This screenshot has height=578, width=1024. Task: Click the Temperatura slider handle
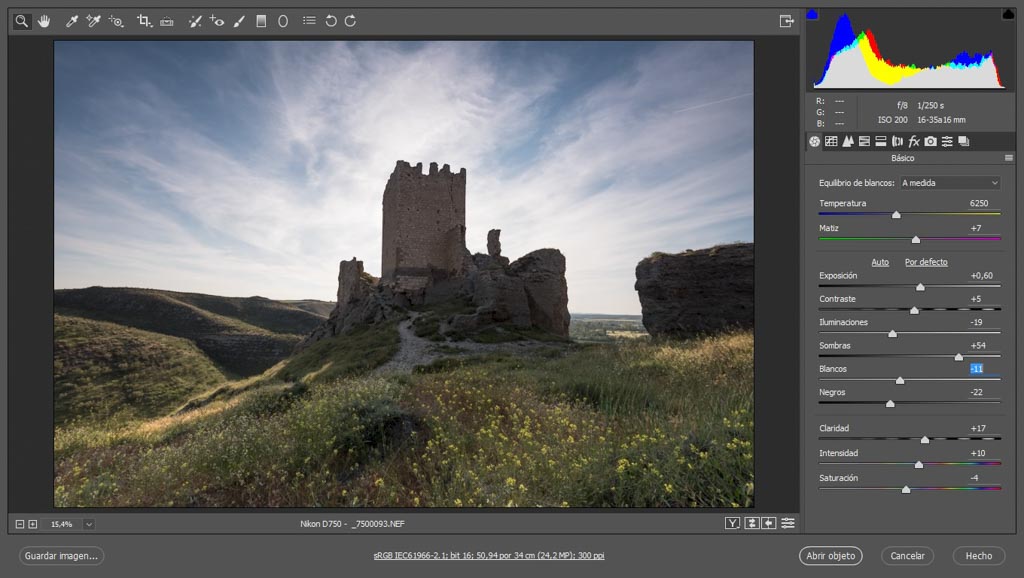click(896, 214)
